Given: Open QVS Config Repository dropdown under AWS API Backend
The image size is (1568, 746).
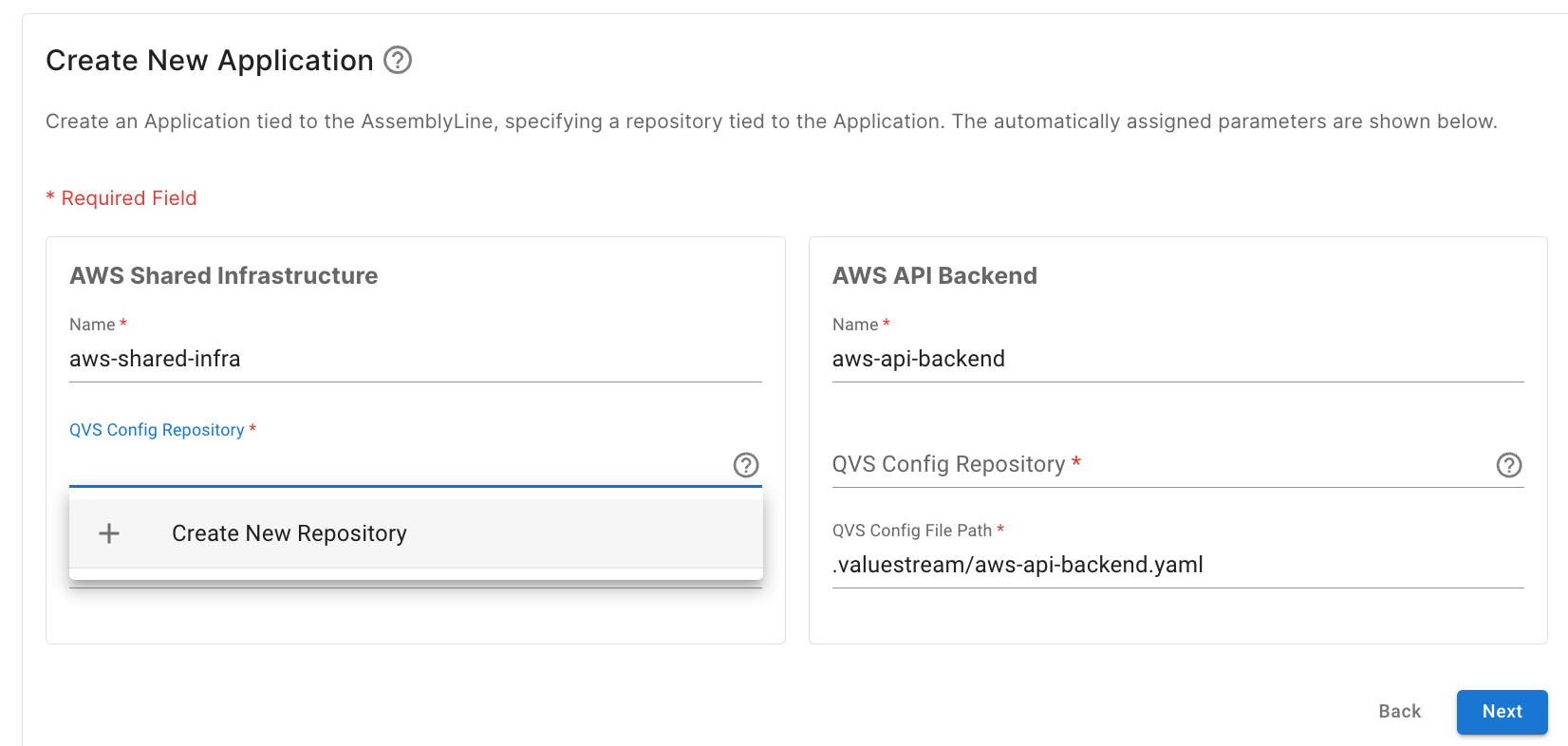Looking at the screenshot, I should pos(1158,464).
